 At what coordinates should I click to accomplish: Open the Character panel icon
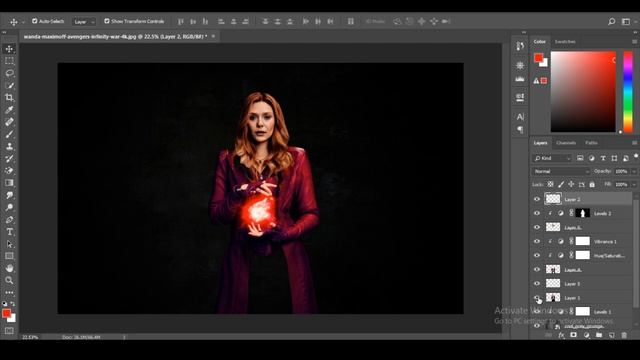coord(520,117)
